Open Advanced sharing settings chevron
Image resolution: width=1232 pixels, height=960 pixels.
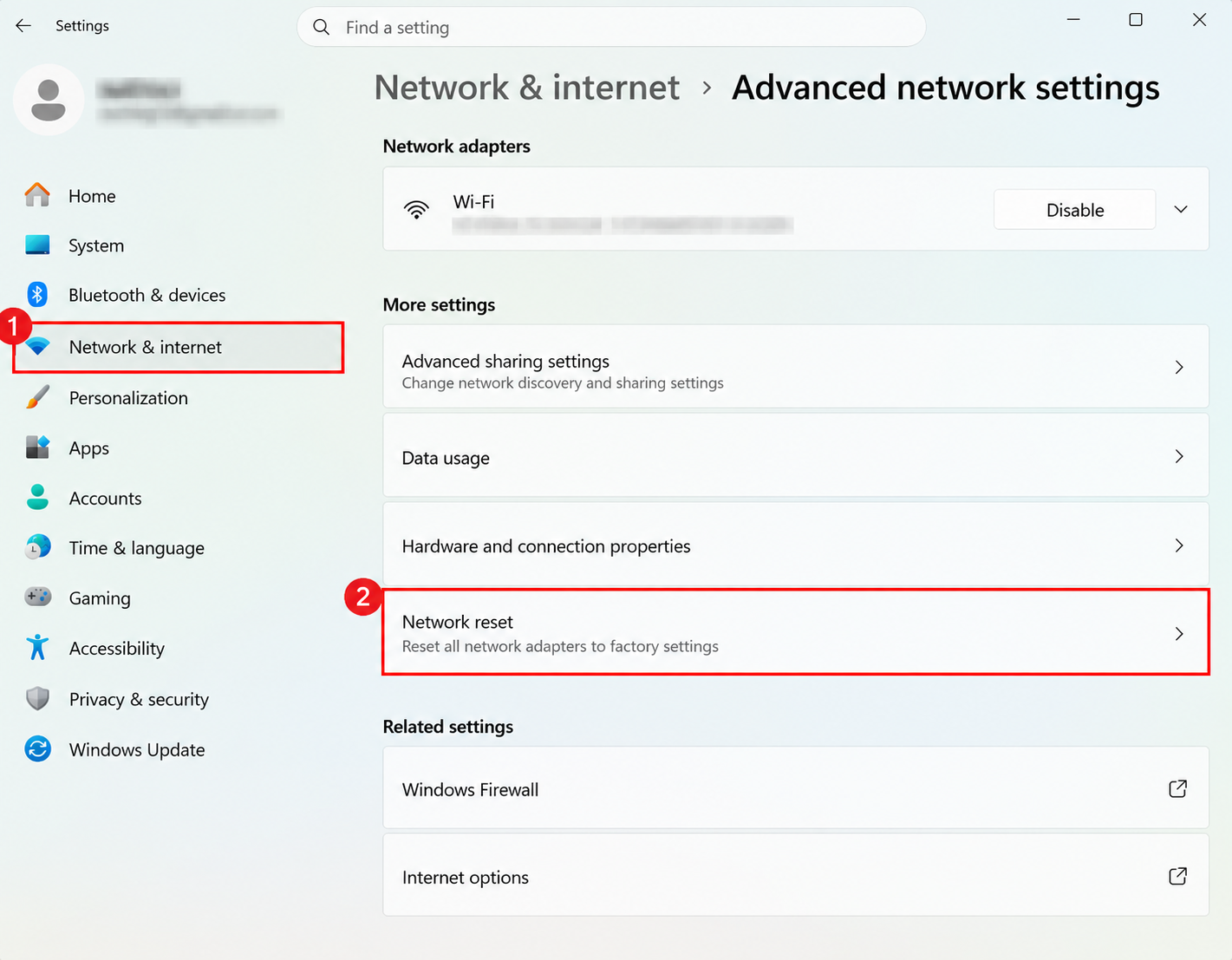pos(1179,368)
